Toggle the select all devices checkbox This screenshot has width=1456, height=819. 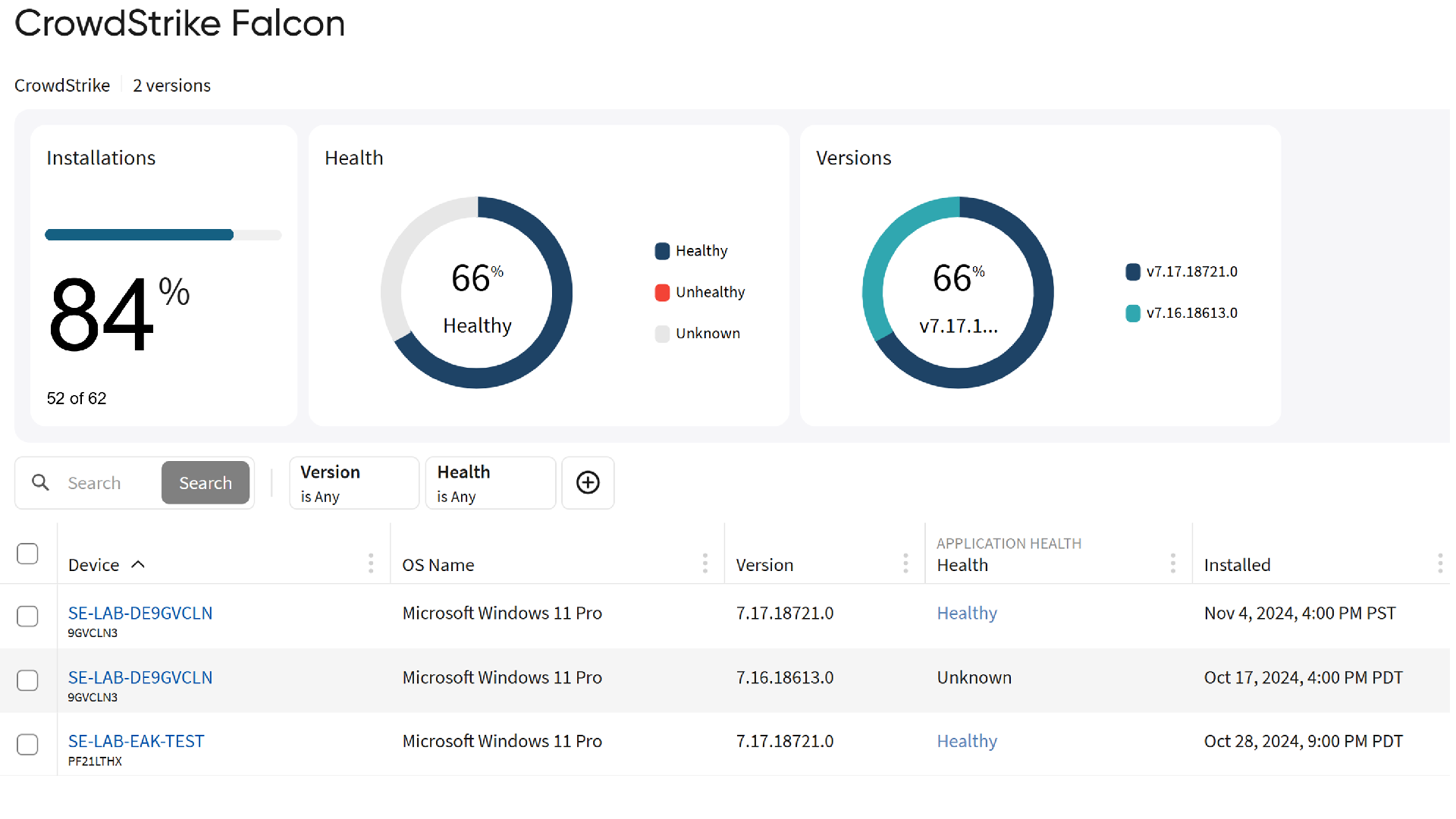(x=28, y=553)
